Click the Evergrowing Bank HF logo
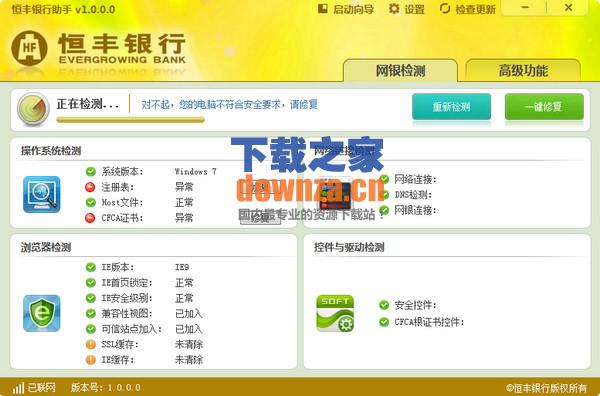Screen dimensions: 600x396 (x=29, y=48)
